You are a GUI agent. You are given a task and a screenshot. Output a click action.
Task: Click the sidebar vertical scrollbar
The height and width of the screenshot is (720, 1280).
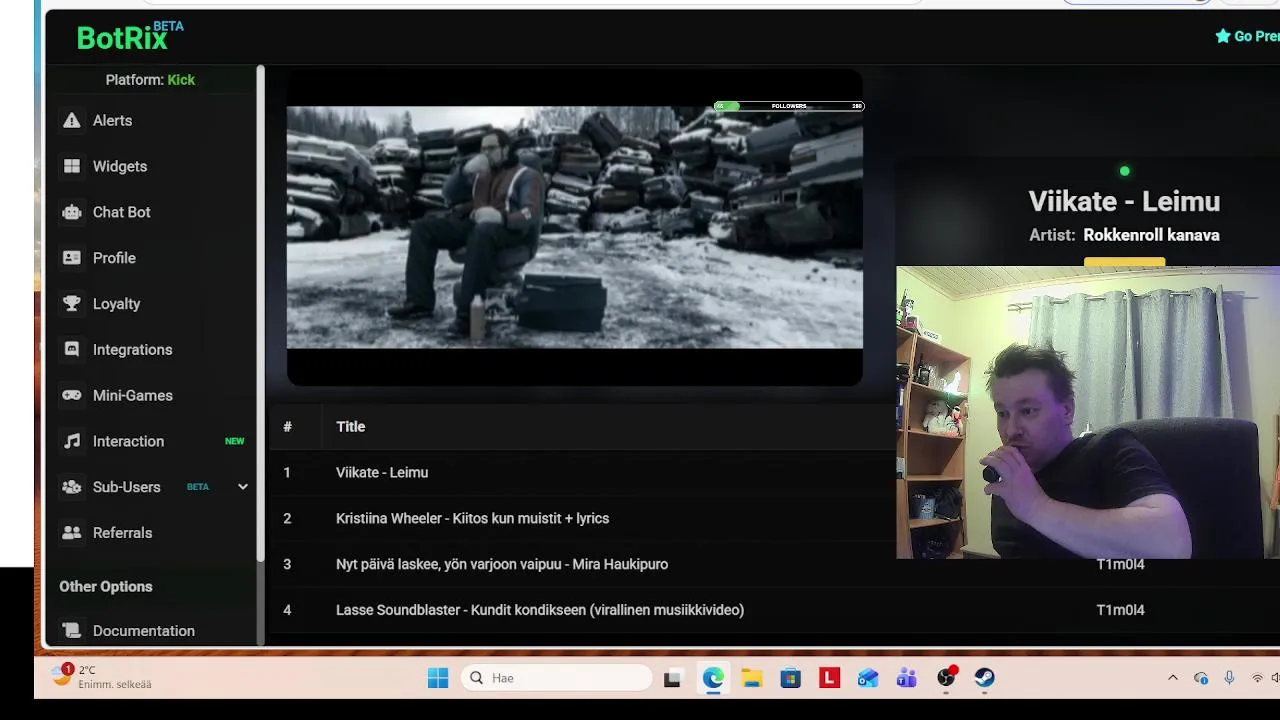pos(260,312)
